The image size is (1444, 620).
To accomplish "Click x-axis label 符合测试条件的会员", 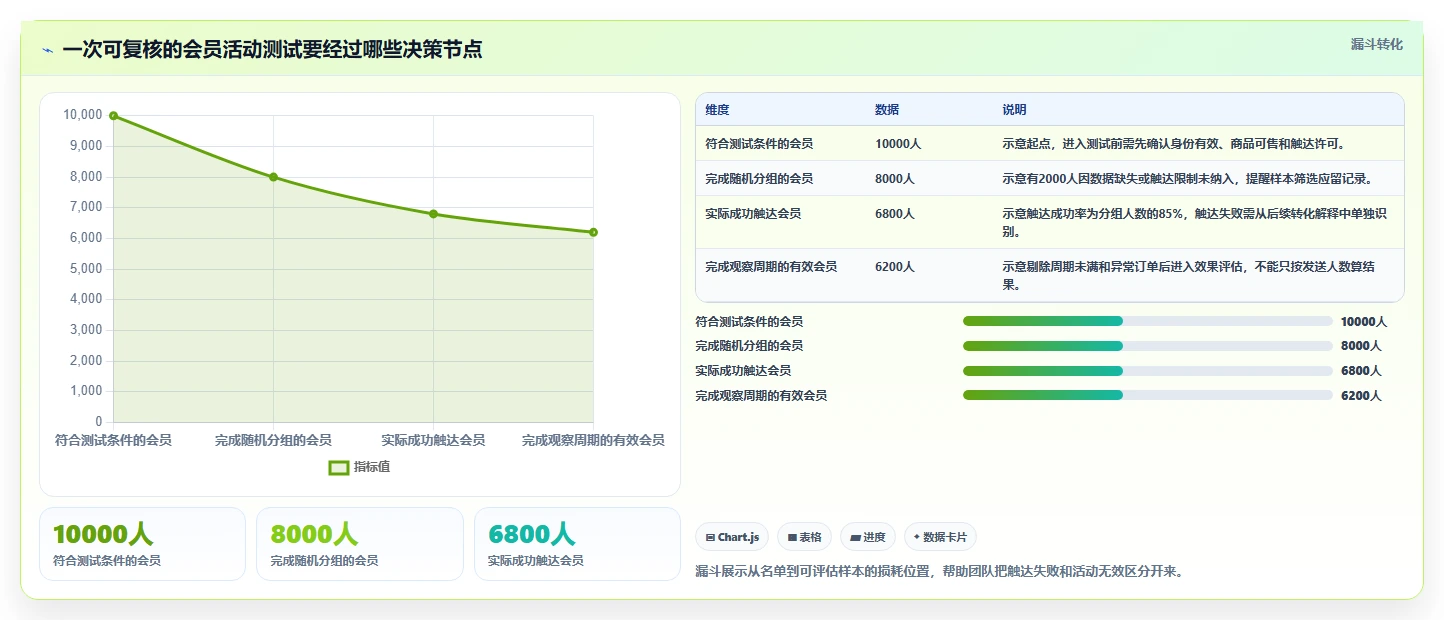I will tap(113, 440).
